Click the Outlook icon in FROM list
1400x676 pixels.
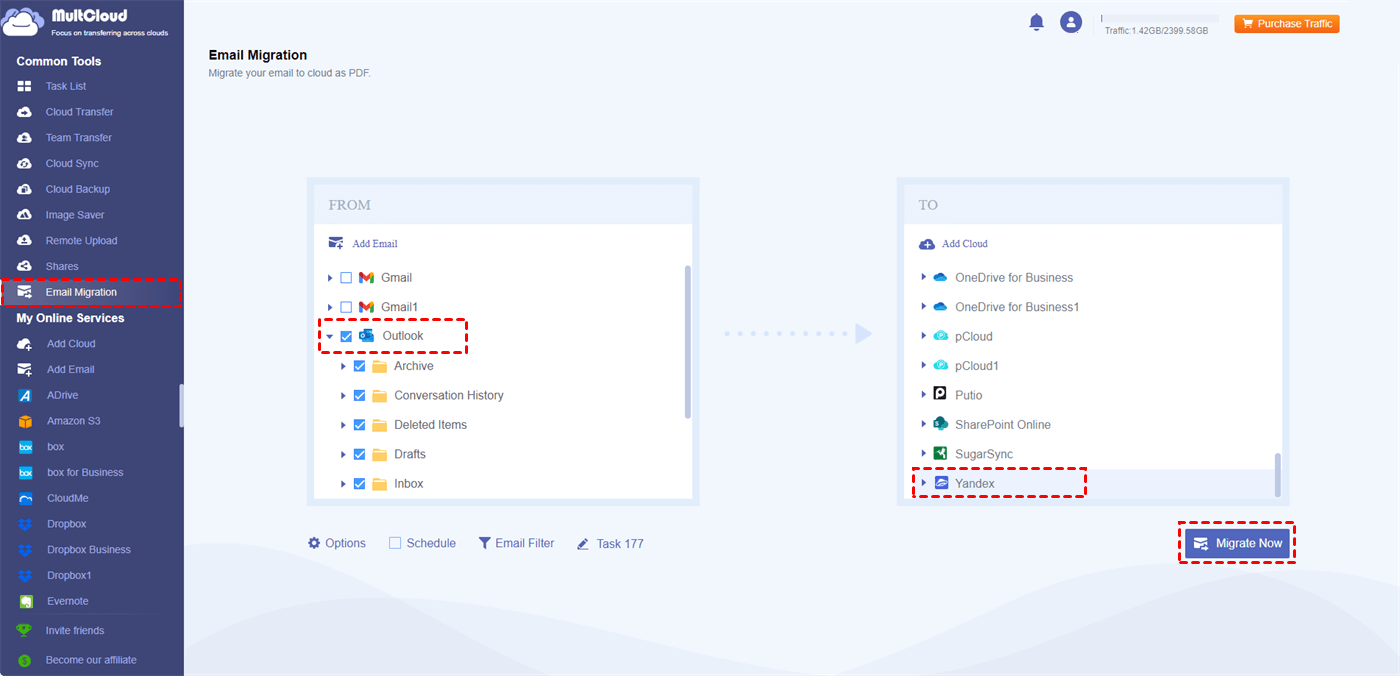click(x=367, y=336)
